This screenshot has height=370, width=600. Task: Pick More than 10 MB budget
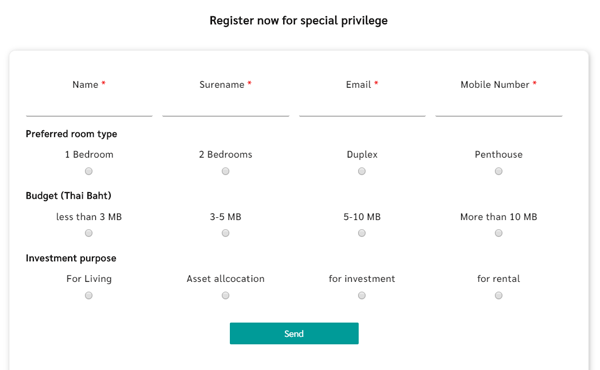(498, 233)
